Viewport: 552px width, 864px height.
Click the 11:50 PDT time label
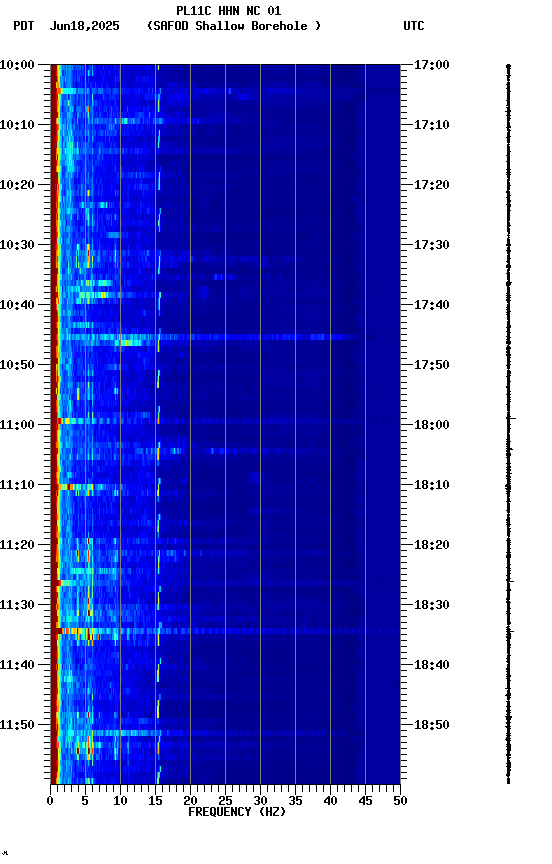17,725
